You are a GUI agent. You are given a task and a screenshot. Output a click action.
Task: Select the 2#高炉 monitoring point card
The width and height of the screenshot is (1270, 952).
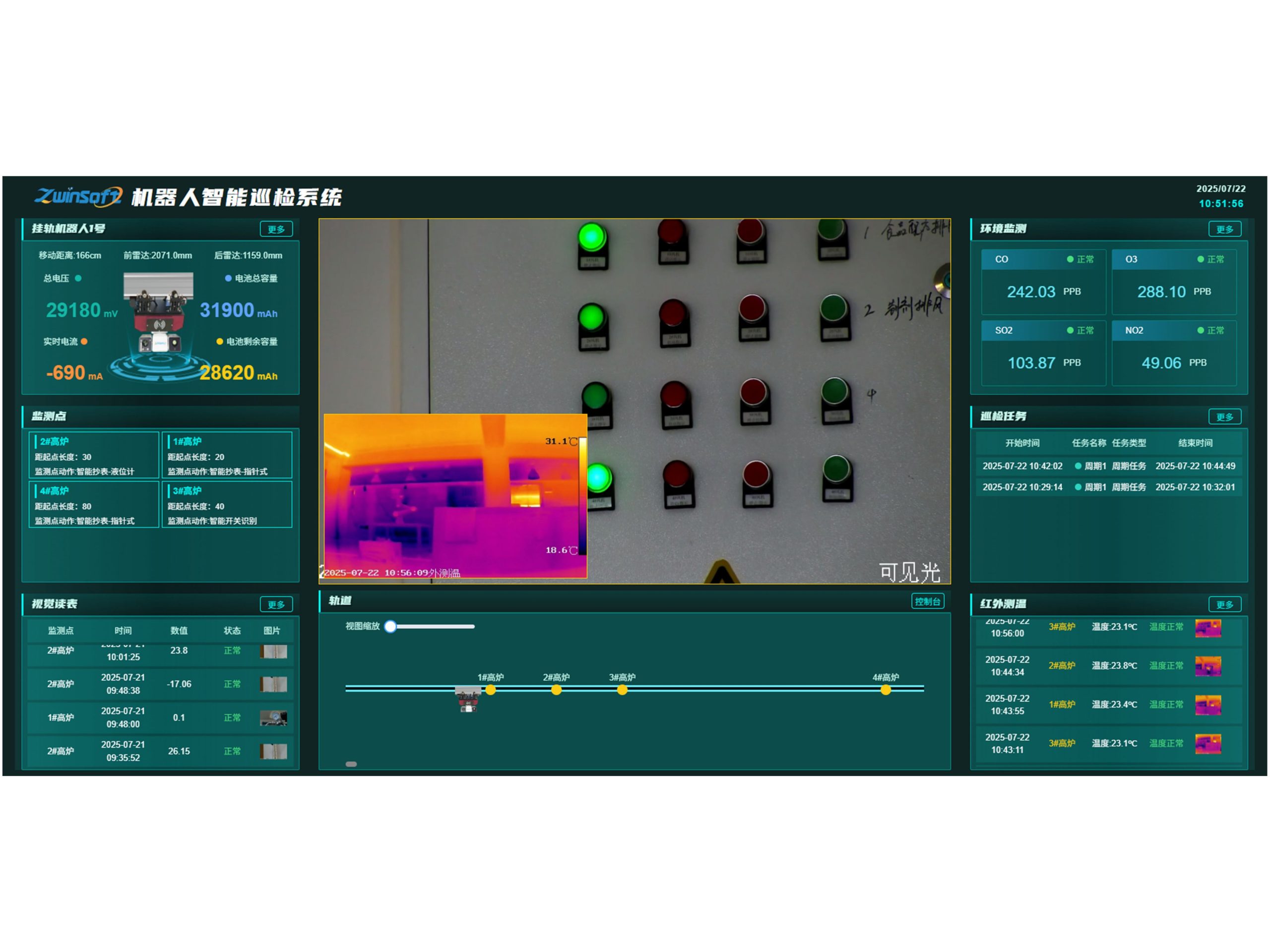pyautogui.click(x=94, y=456)
